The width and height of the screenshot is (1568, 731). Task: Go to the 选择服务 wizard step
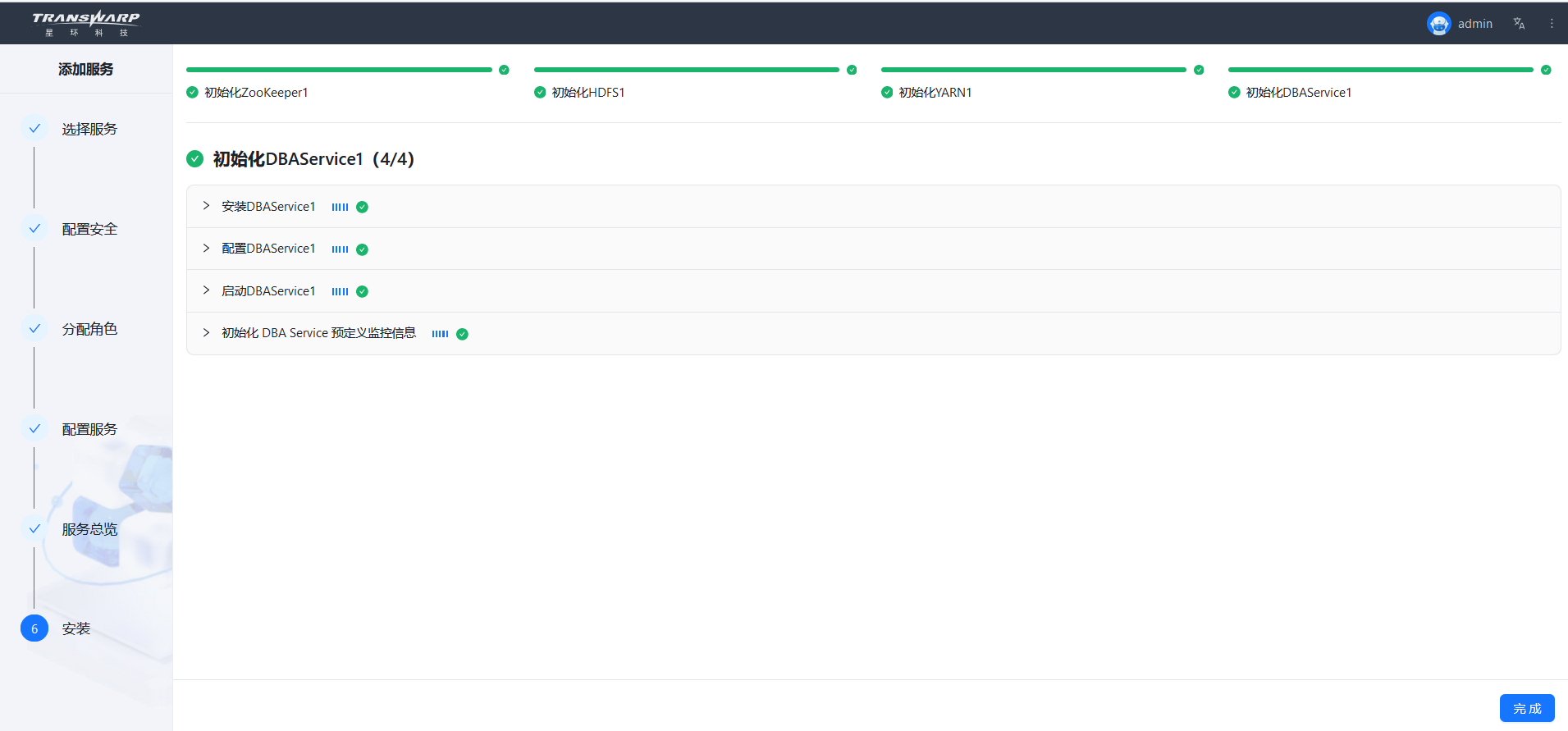pyautogui.click(x=89, y=129)
